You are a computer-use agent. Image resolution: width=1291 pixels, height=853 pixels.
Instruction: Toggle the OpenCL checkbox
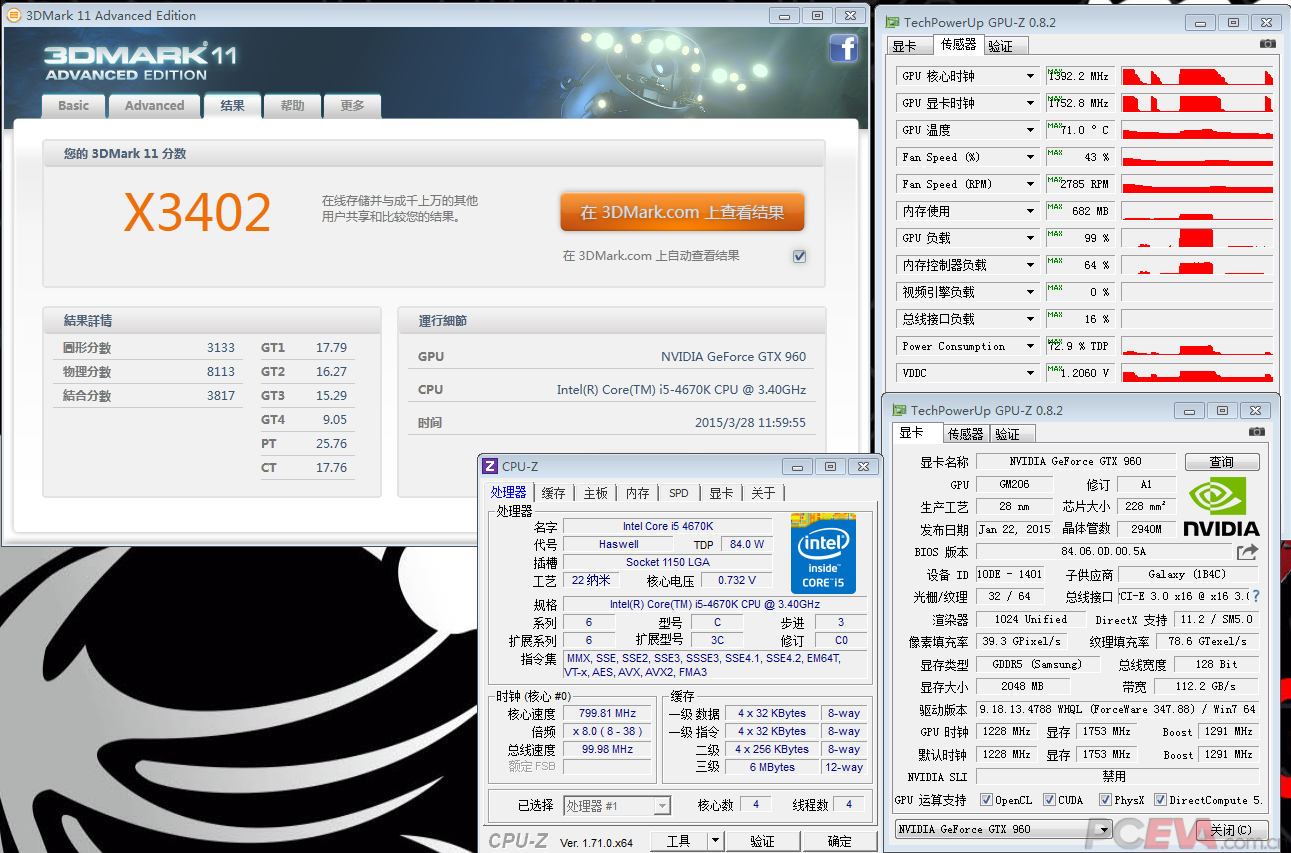[x=986, y=800]
